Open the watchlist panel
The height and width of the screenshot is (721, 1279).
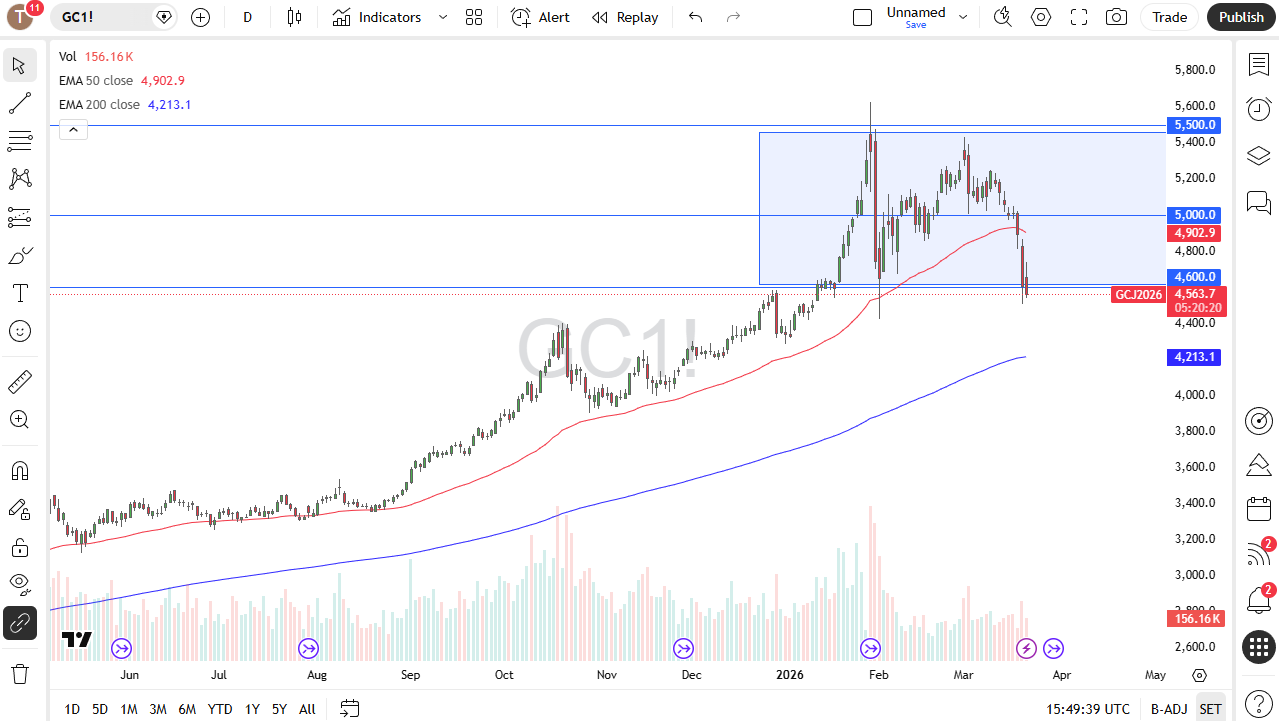tap(1258, 64)
